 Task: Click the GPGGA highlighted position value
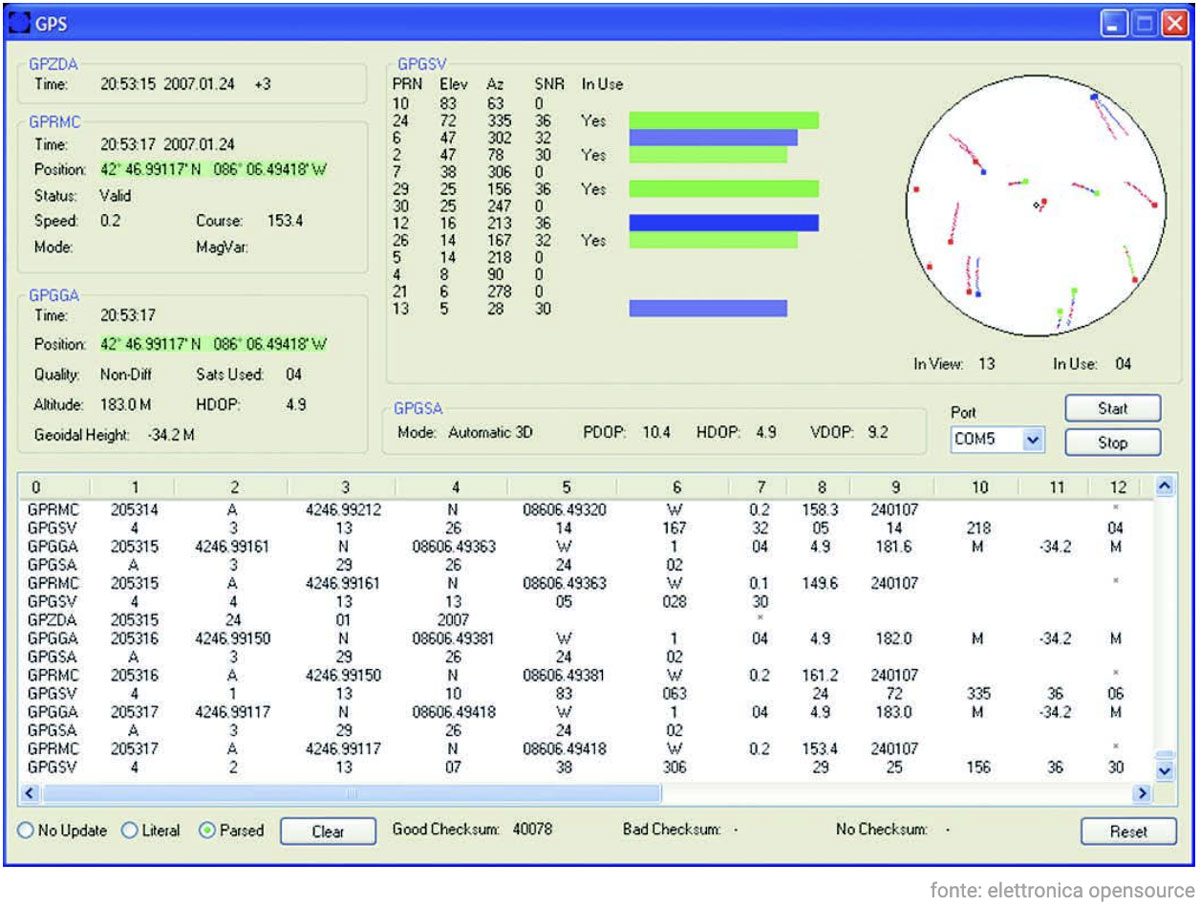(214, 344)
